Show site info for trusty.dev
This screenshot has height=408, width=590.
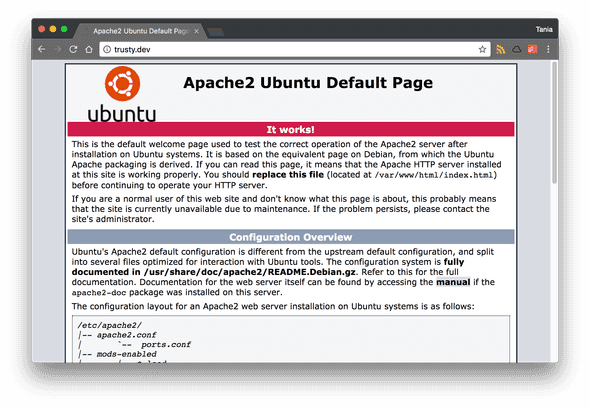tap(107, 49)
